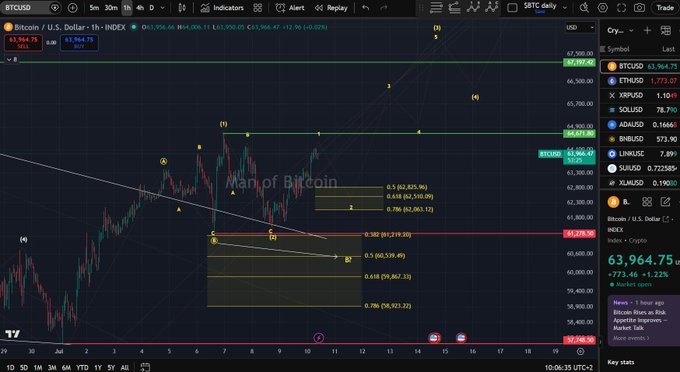Open Bitcoin / U.S. Dollar external link icon

[x=666, y=219]
